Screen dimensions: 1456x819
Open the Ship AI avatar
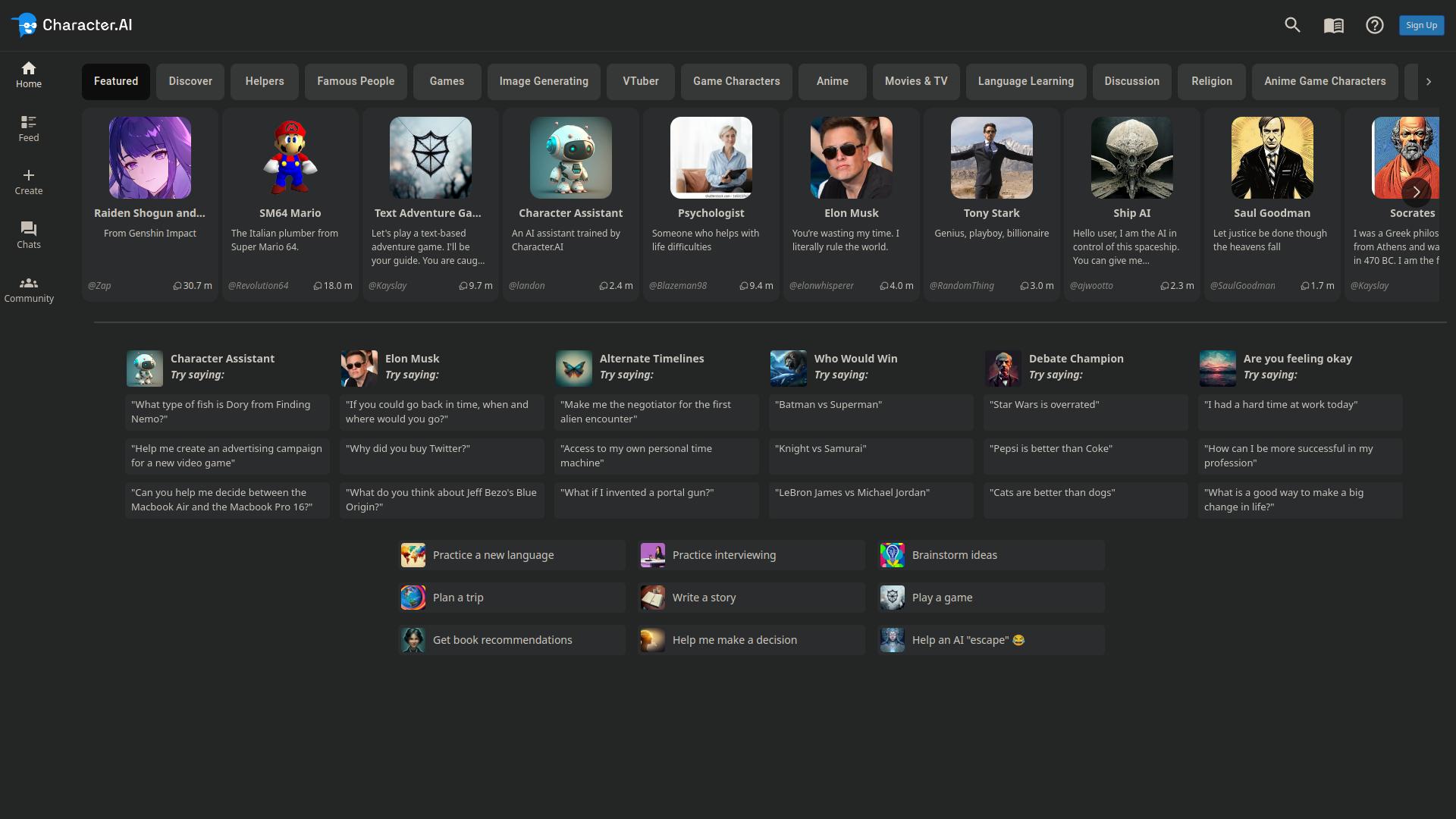pyautogui.click(x=1132, y=158)
